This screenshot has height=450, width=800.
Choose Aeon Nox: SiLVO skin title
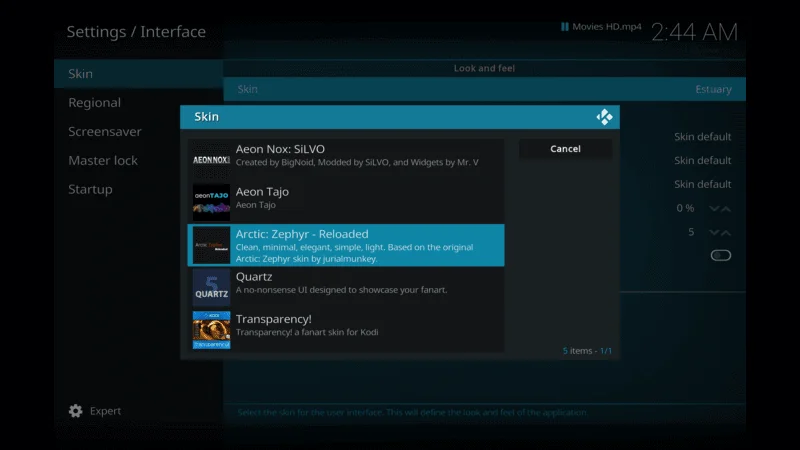point(280,149)
